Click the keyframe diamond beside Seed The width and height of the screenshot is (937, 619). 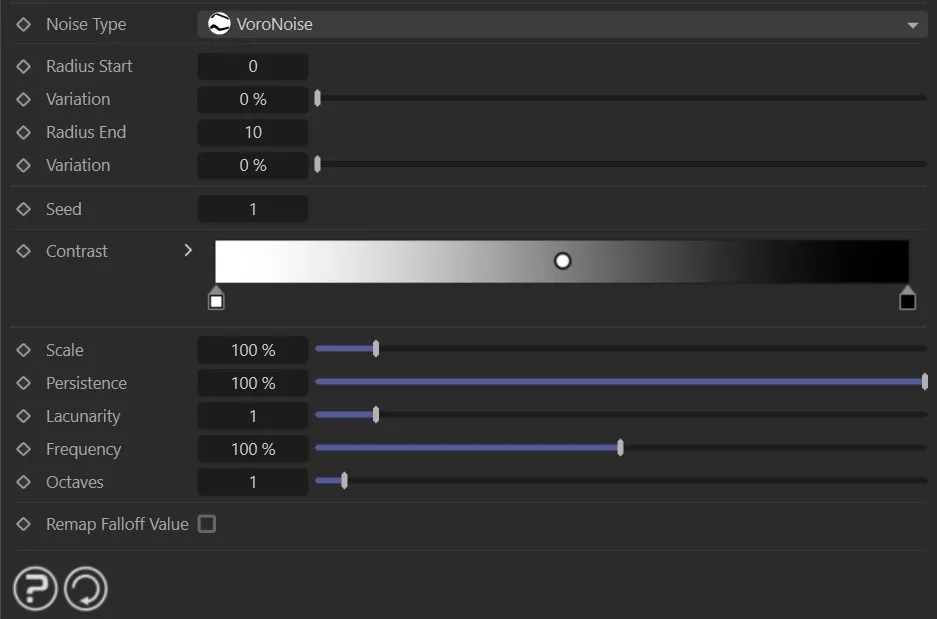pyautogui.click(x=24, y=209)
